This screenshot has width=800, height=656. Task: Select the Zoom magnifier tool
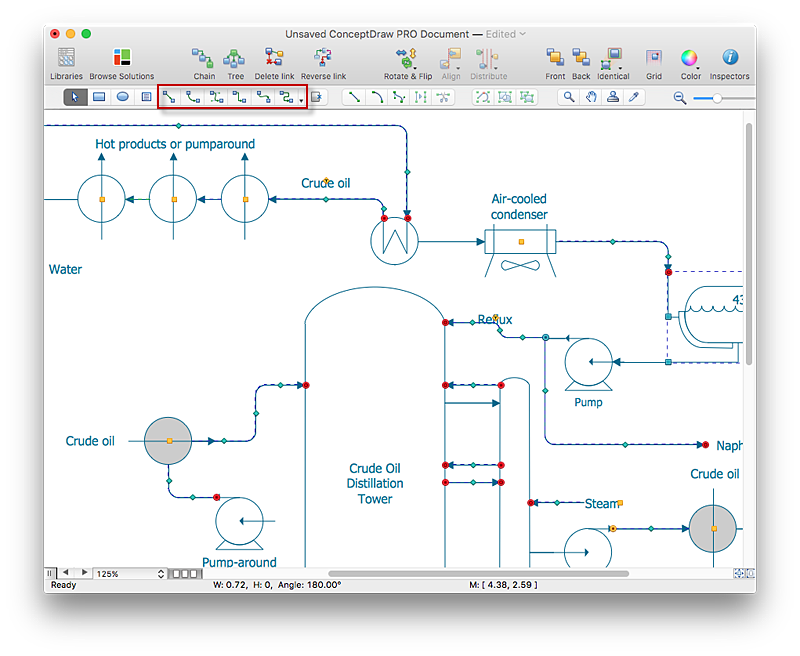(568, 97)
